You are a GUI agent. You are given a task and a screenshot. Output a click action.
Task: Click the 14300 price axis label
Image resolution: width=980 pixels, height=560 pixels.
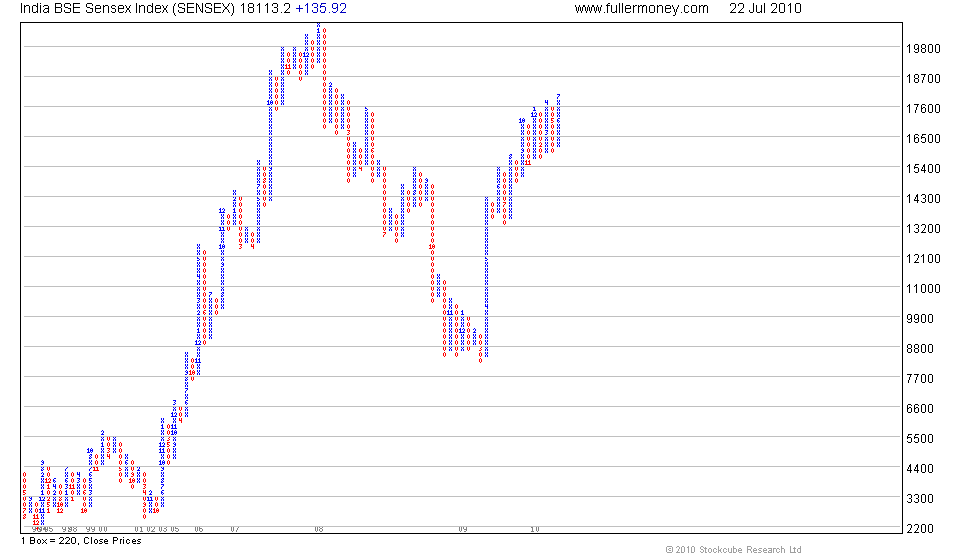pos(923,199)
